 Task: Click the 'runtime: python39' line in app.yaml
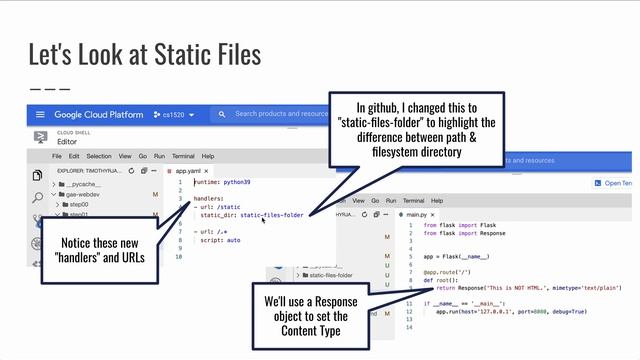pos(222,182)
